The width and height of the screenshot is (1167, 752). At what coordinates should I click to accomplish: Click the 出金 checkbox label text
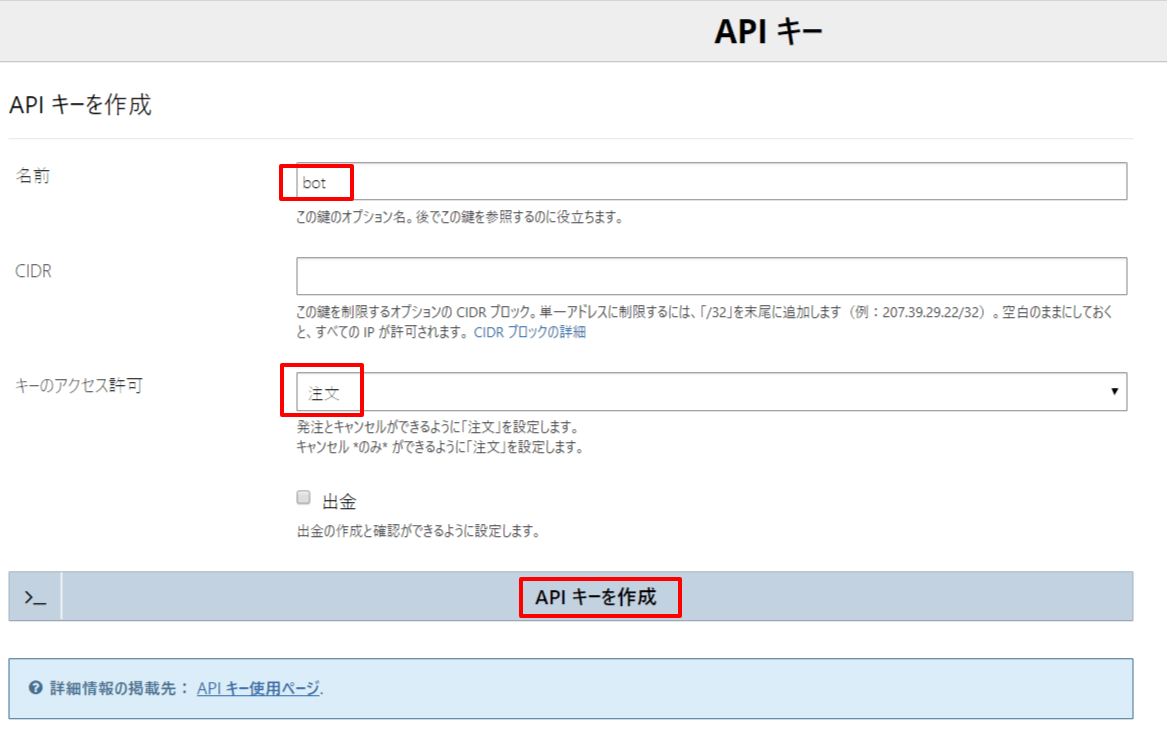(340, 501)
